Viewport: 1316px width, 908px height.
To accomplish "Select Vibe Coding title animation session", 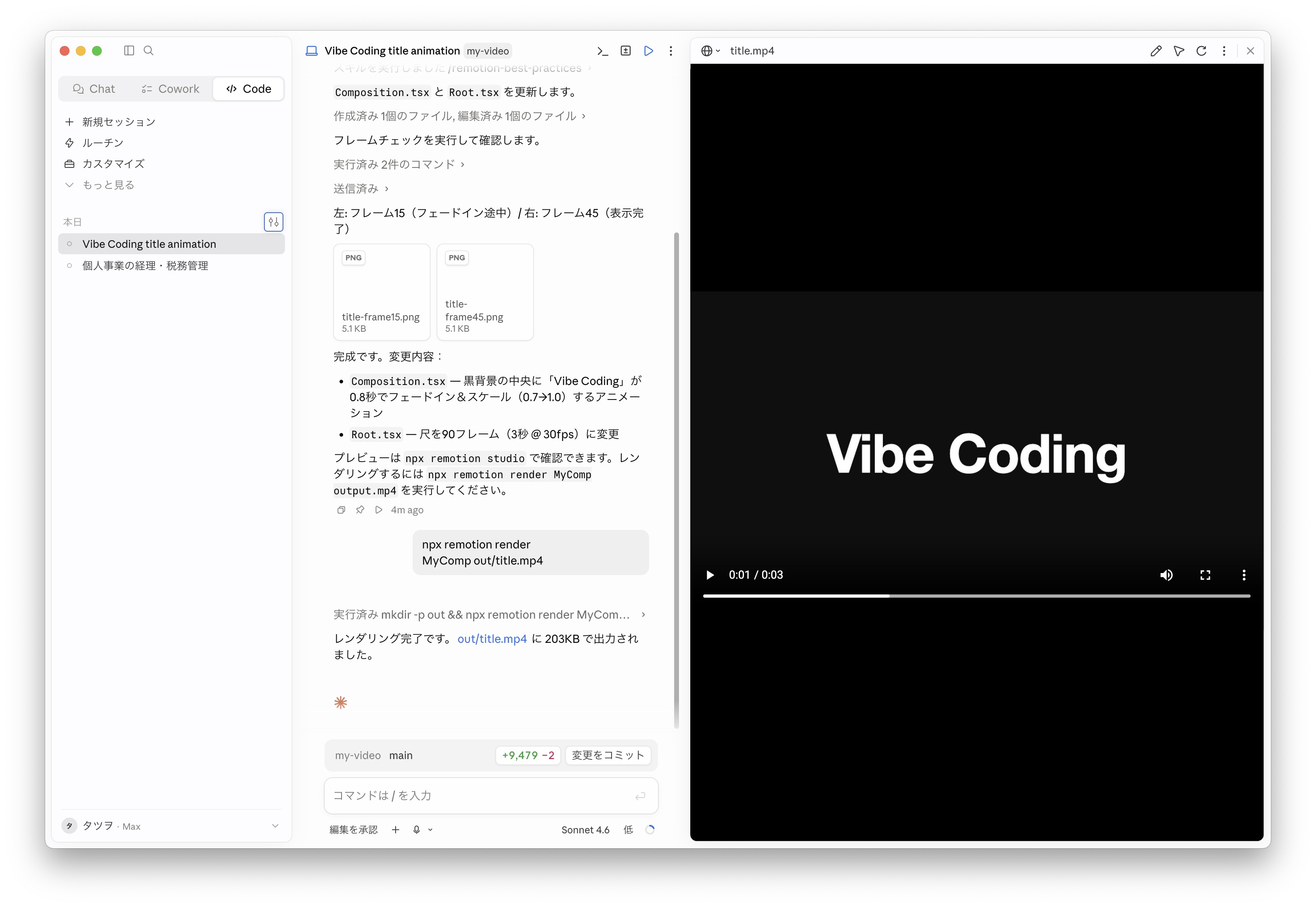I will point(171,244).
